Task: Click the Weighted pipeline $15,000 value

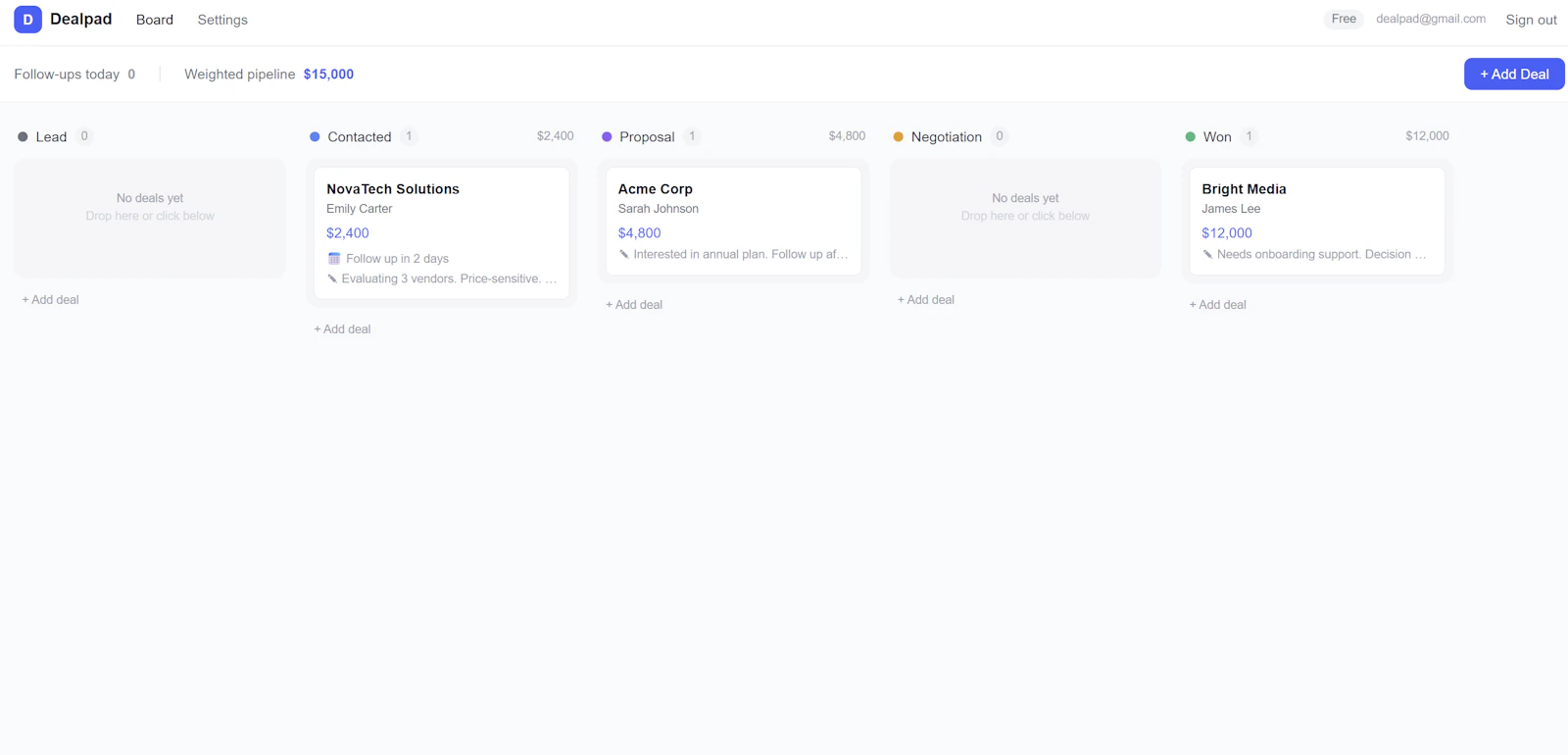Action: tap(328, 75)
